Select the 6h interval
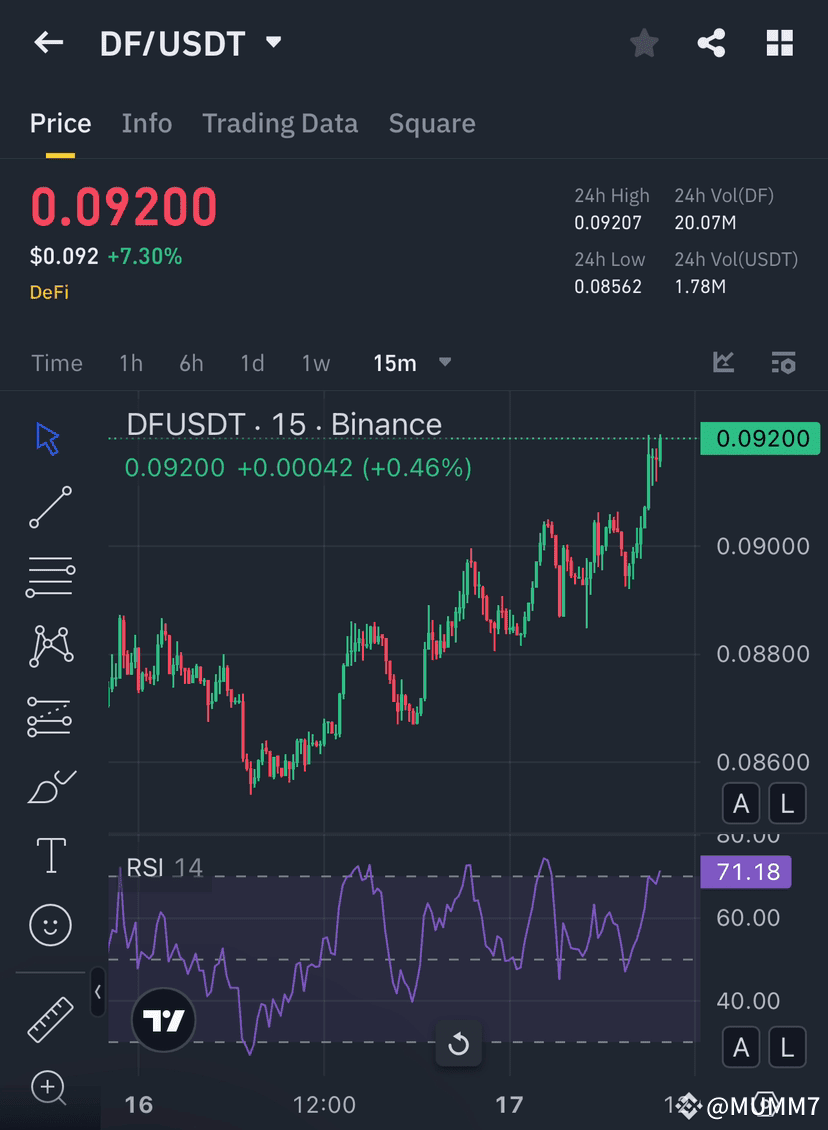The width and height of the screenshot is (828, 1130). pos(191,362)
